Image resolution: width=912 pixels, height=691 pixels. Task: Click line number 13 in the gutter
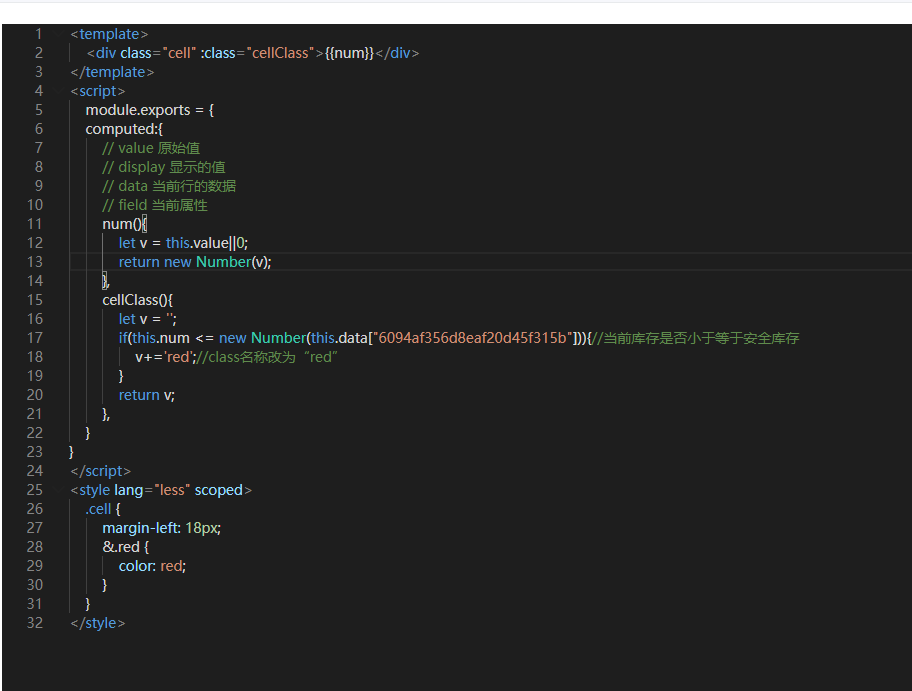(35, 262)
